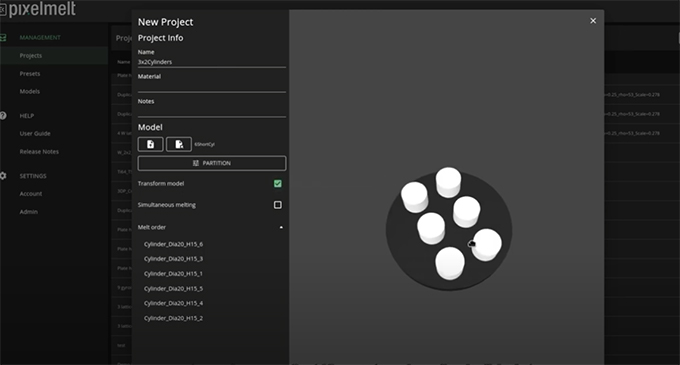
Task: Select Cylinder_Dia20_H15_6 in melt order
Action: 173,244
